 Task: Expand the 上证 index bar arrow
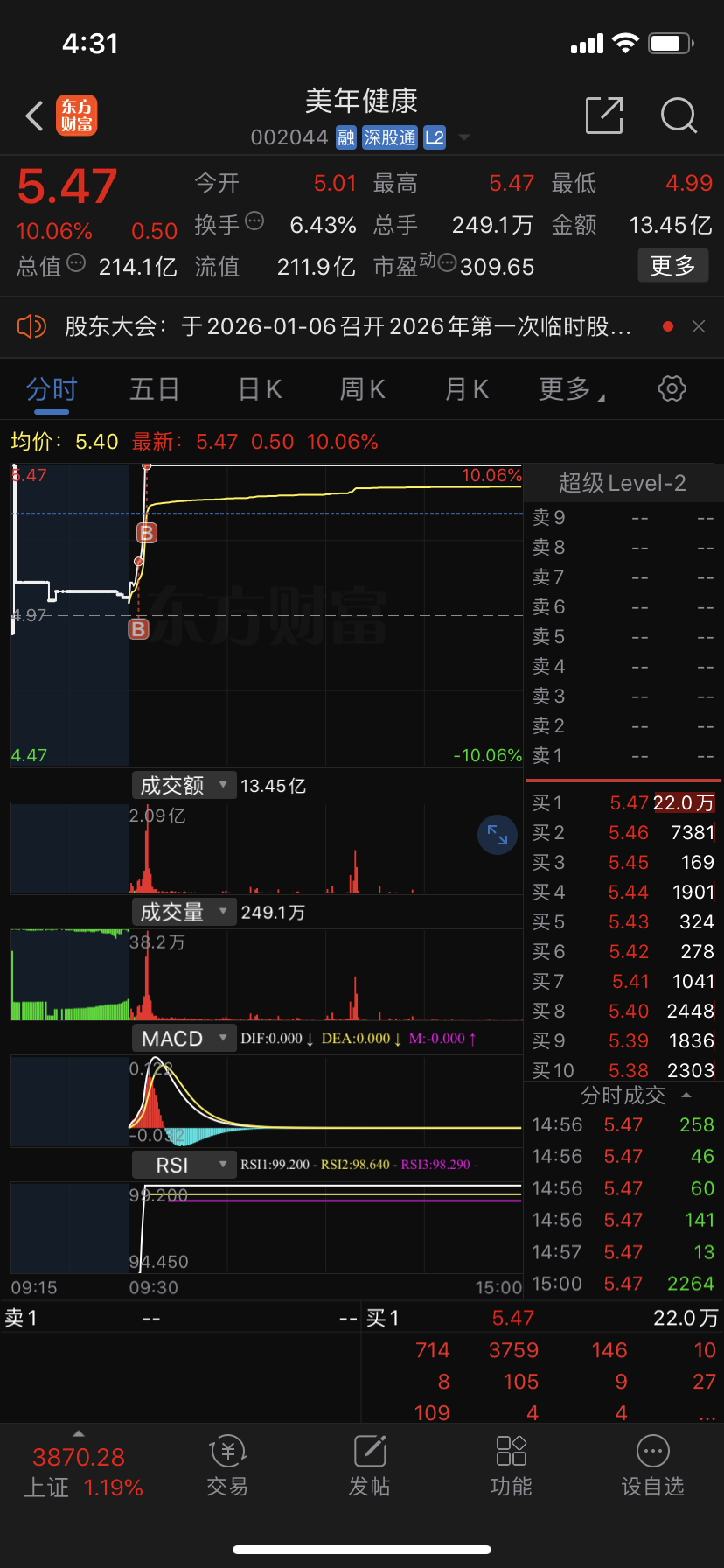79,1434
